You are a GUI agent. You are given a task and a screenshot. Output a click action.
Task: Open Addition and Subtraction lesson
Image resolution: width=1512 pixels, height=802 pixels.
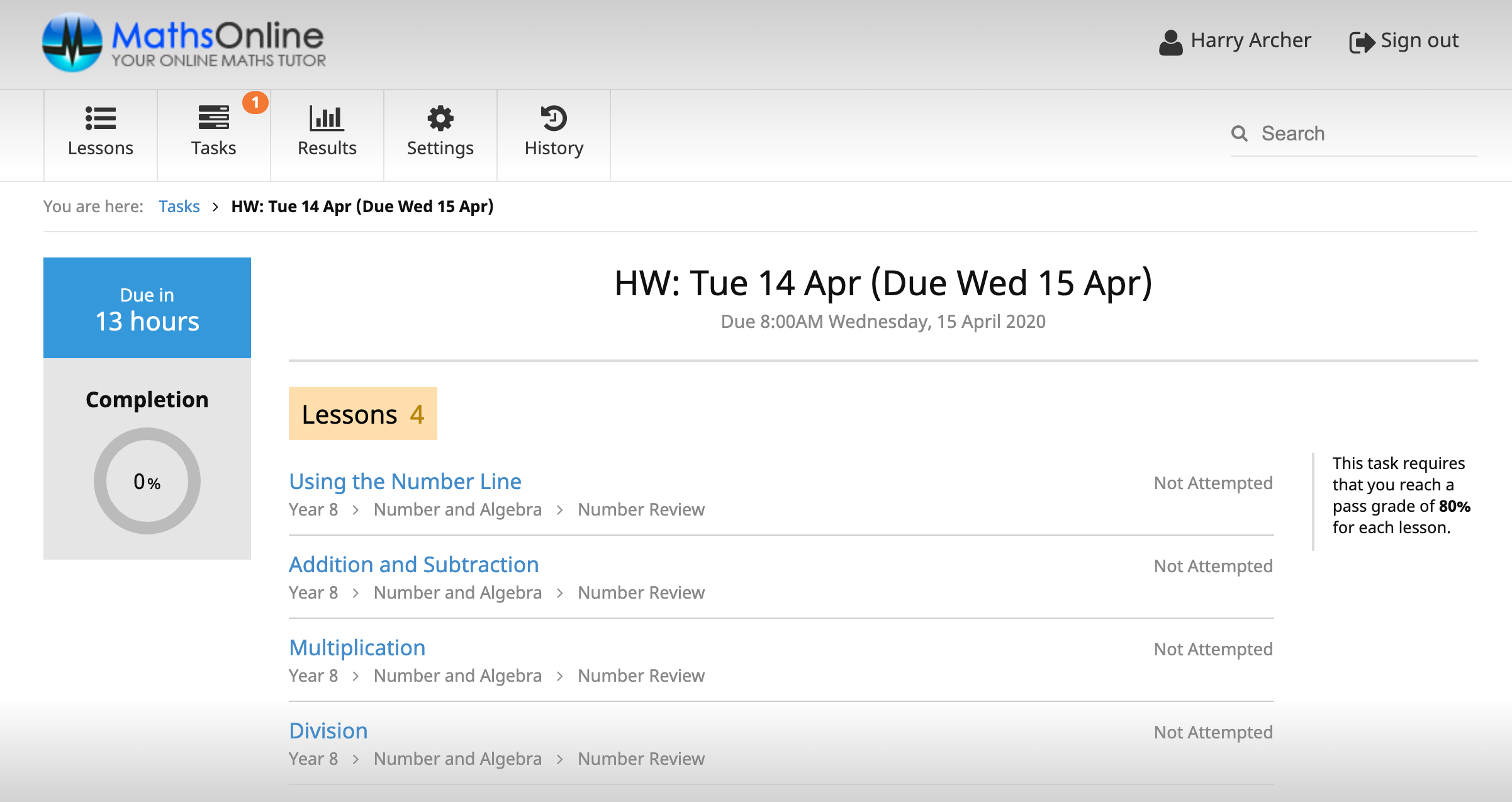[x=413, y=565]
